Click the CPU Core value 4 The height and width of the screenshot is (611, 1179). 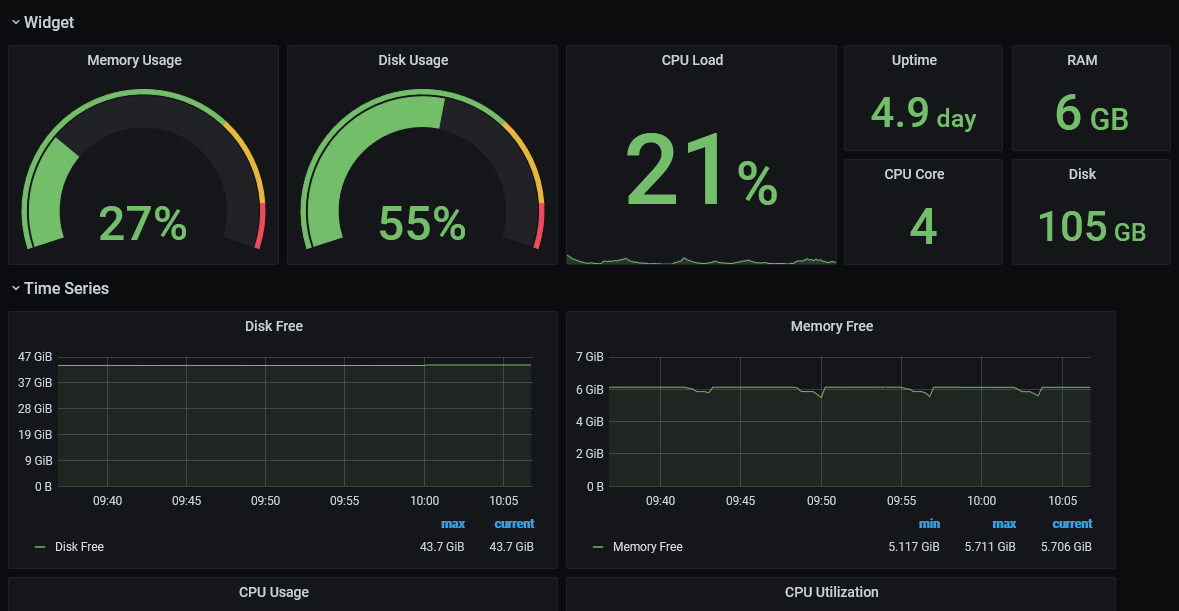[923, 226]
